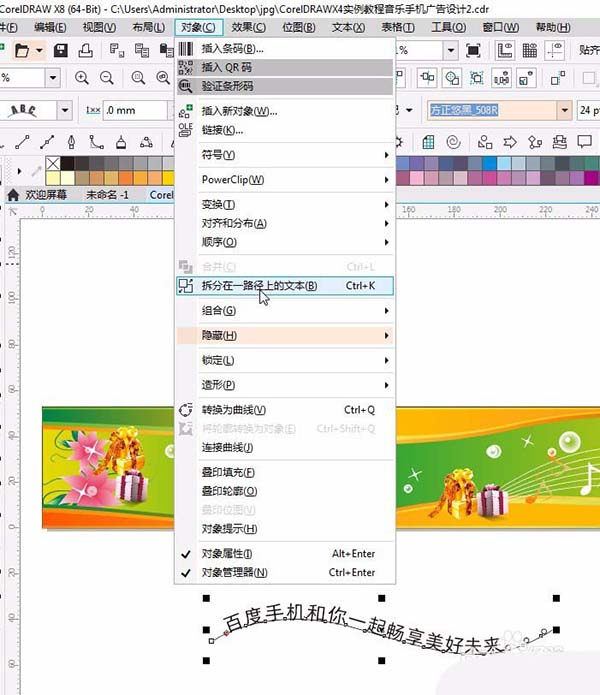Expand the Align and Distribute submenu
Viewport: 600px width, 695px height.
coord(284,223)
